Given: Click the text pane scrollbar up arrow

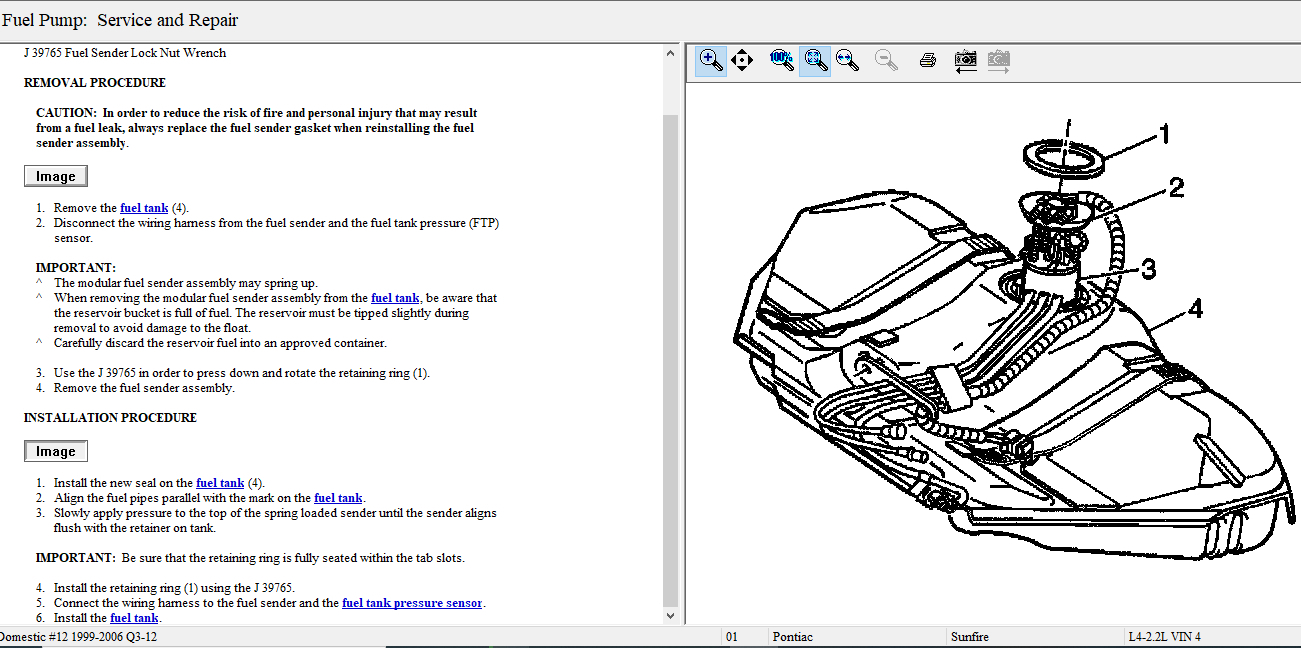Looking at the screenshot, I should (x=671, y=53).
